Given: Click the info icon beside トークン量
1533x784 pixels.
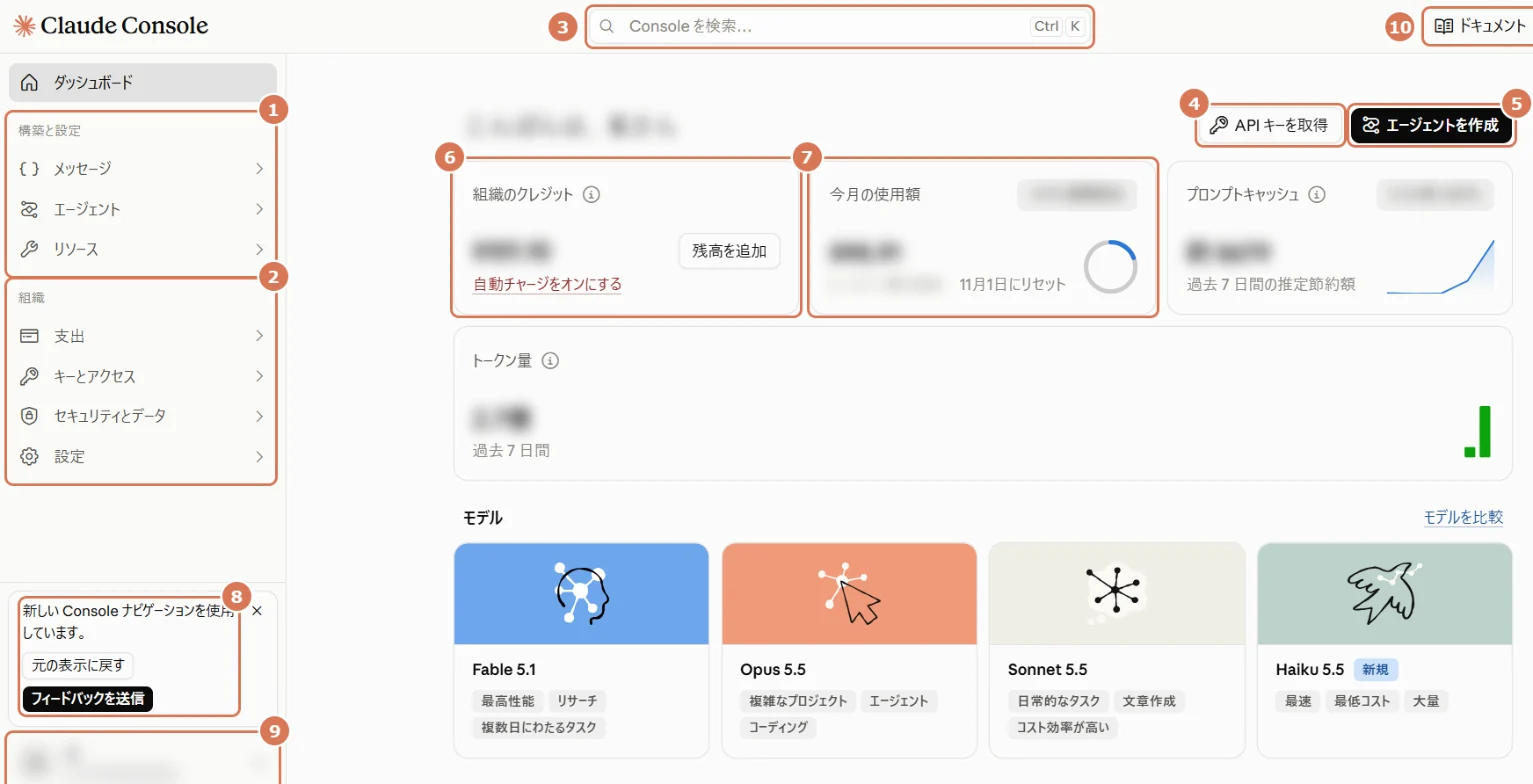Looking at the screenshot, I should [549, 361].
